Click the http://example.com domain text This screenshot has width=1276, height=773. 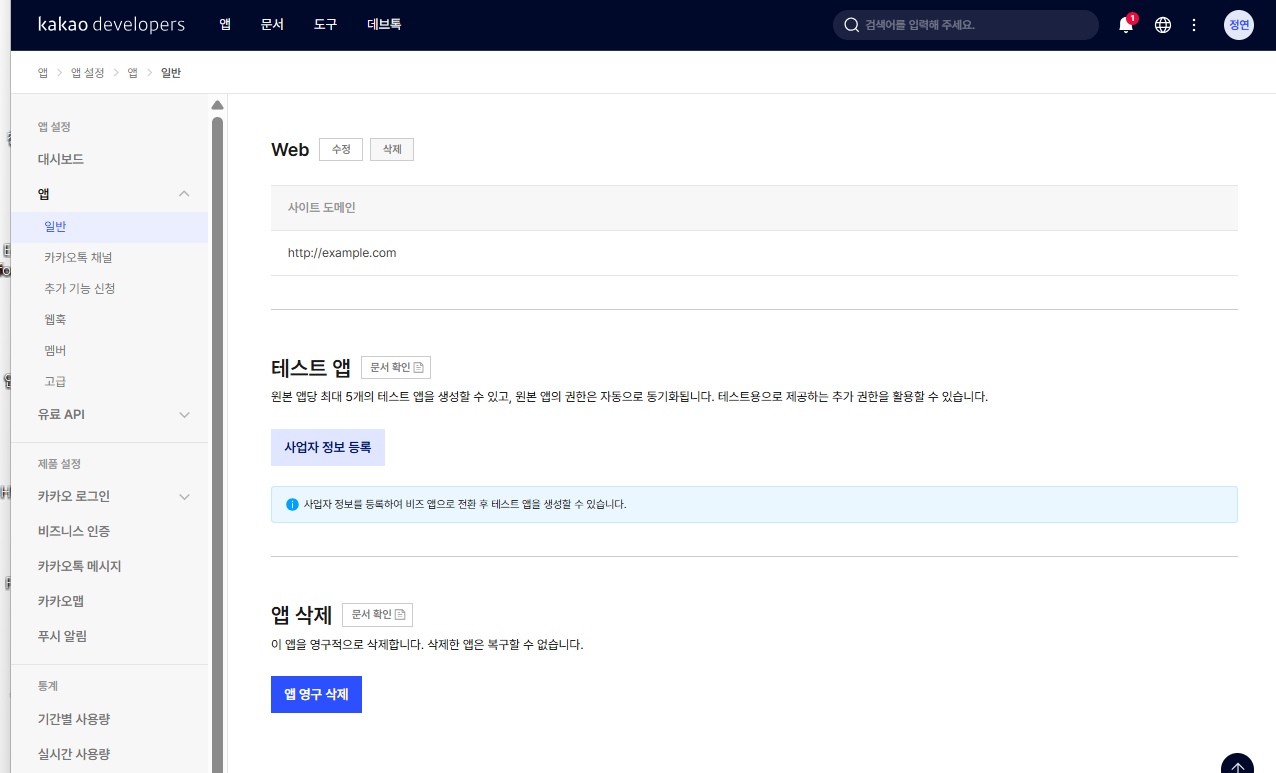click(342, 253)
